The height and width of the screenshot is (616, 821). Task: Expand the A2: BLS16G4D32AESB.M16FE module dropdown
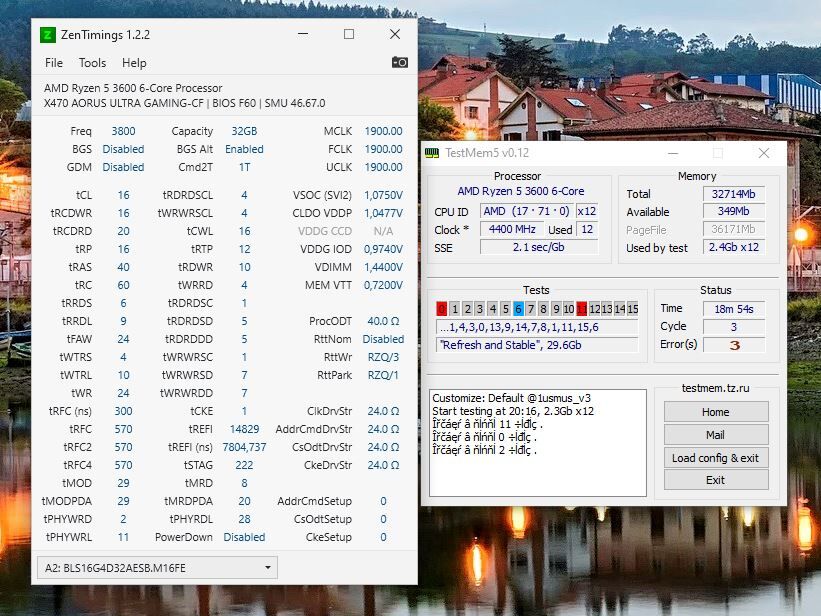pyautogui.click(x=157, y=568)
